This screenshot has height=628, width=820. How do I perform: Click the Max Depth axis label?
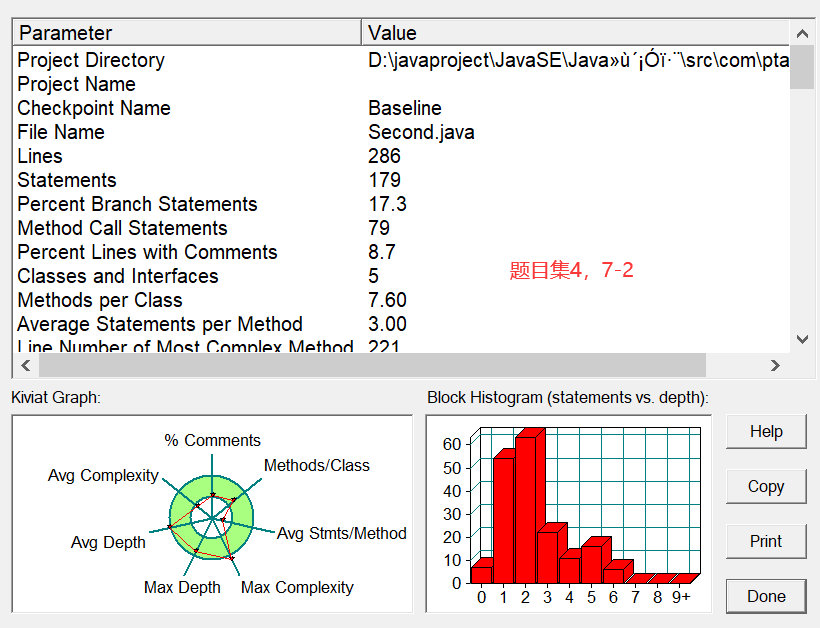[x=182, y=587]
